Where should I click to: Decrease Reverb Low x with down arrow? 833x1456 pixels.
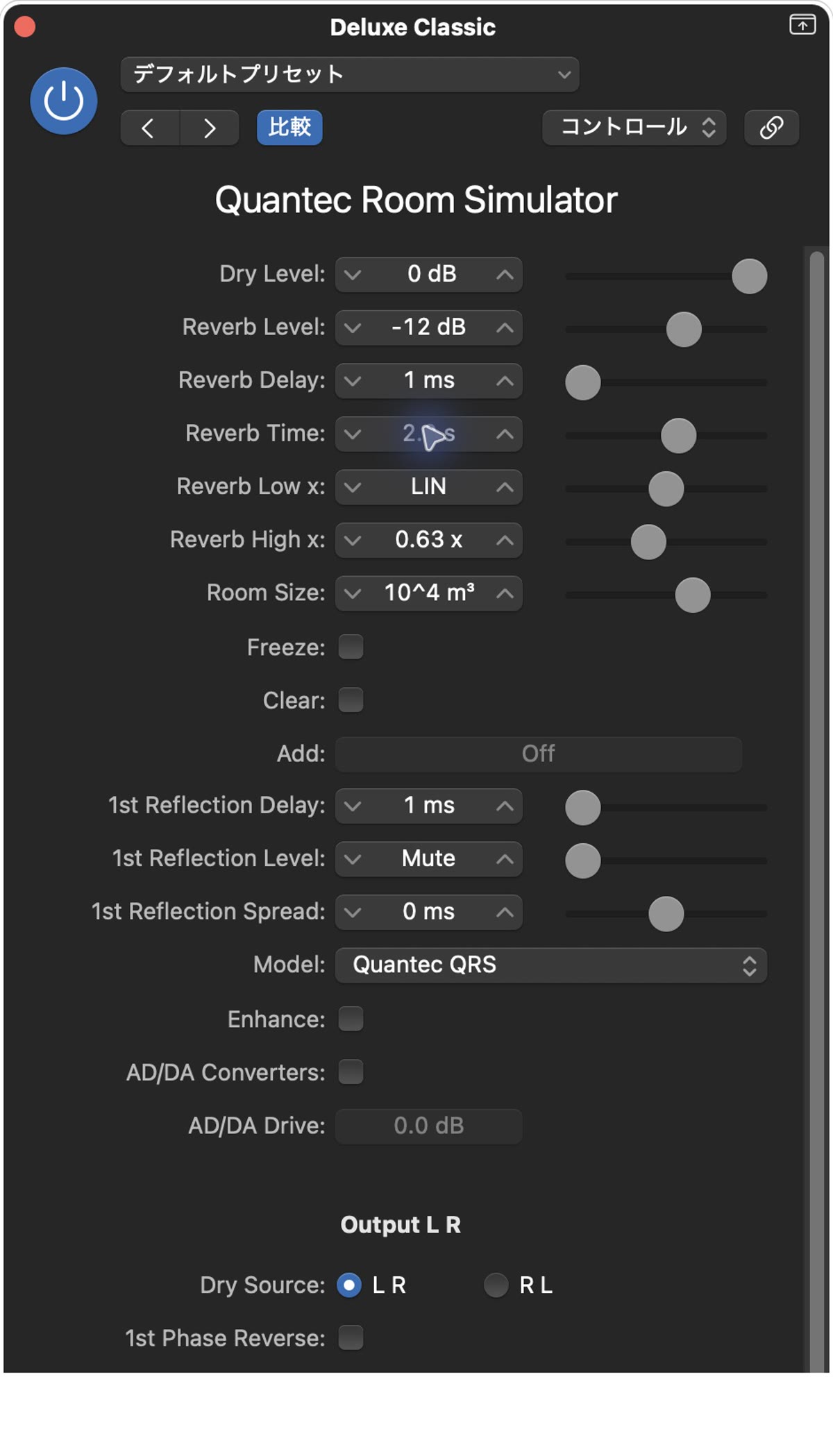click(x=353, y=487)
